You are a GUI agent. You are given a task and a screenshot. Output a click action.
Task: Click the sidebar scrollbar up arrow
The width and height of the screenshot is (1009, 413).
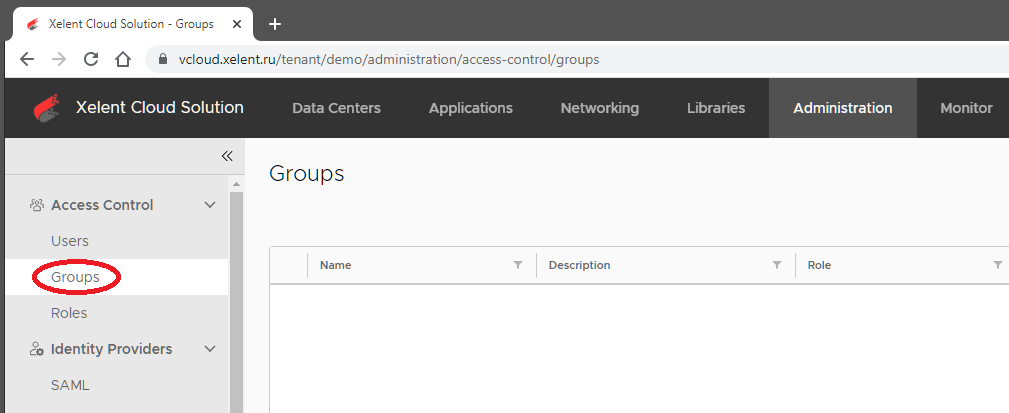[x=236, y=185]
